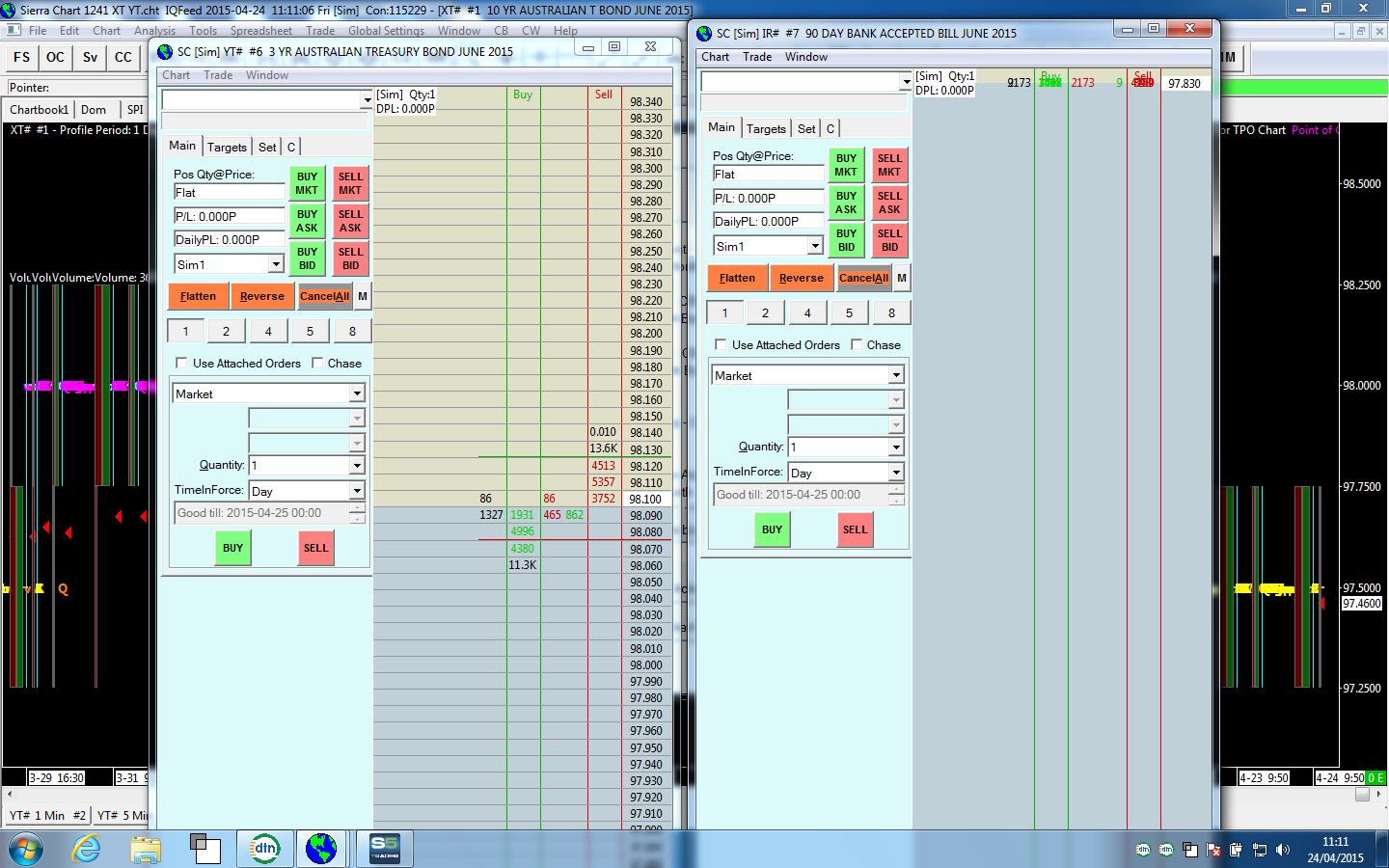Open the Windows Start menu

pos(25,850)
